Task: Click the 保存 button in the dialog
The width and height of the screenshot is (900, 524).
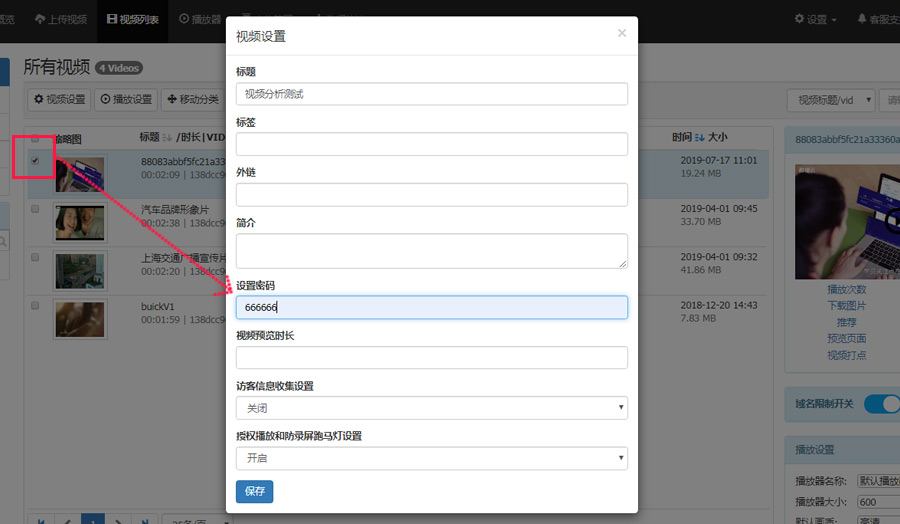Action: [x=254, y=491]
